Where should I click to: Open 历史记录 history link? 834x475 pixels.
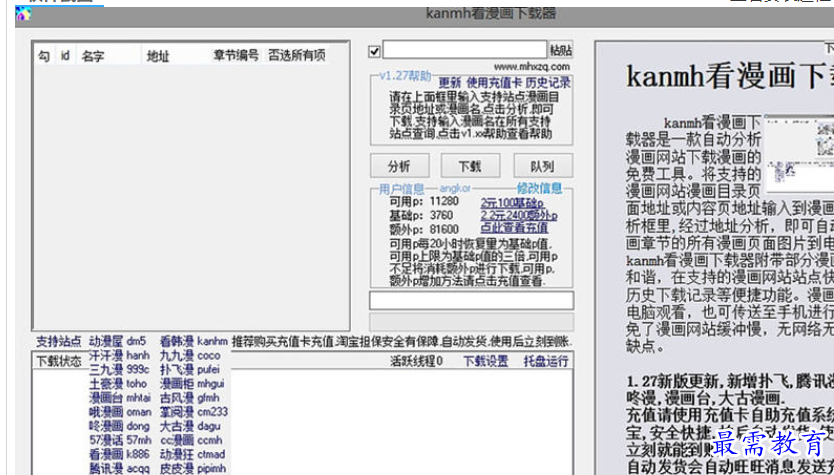click(x=548, y=83)
